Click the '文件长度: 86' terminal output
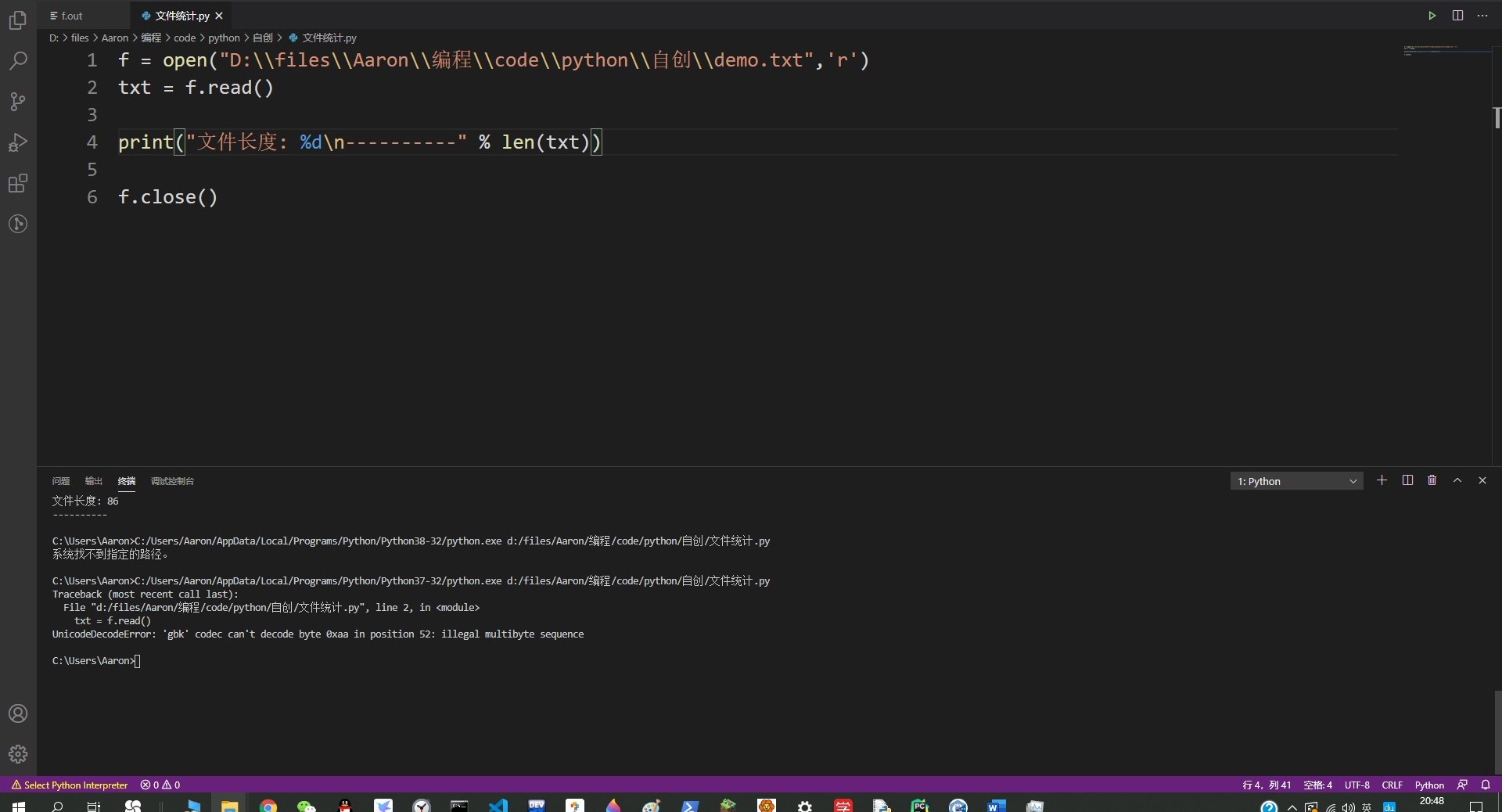The width and height of the screenshot is (1502, 812). point(85,501)
